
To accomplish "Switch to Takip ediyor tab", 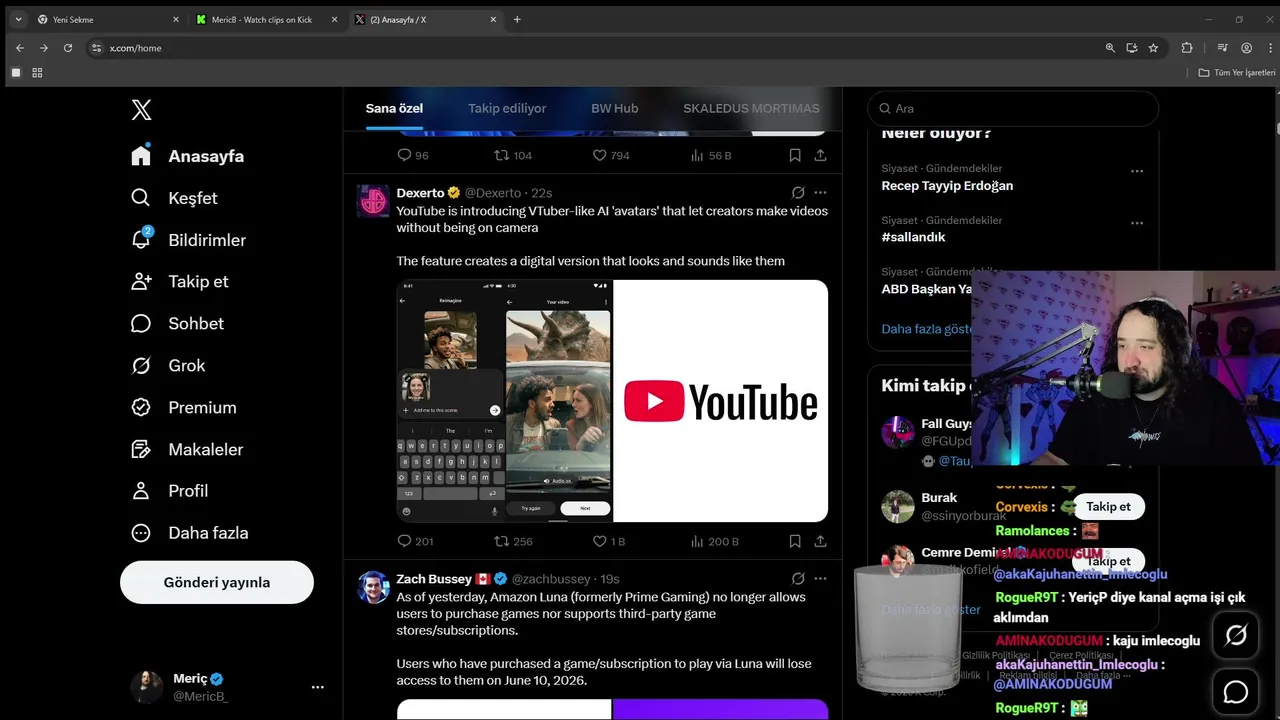I will [507, 108].
